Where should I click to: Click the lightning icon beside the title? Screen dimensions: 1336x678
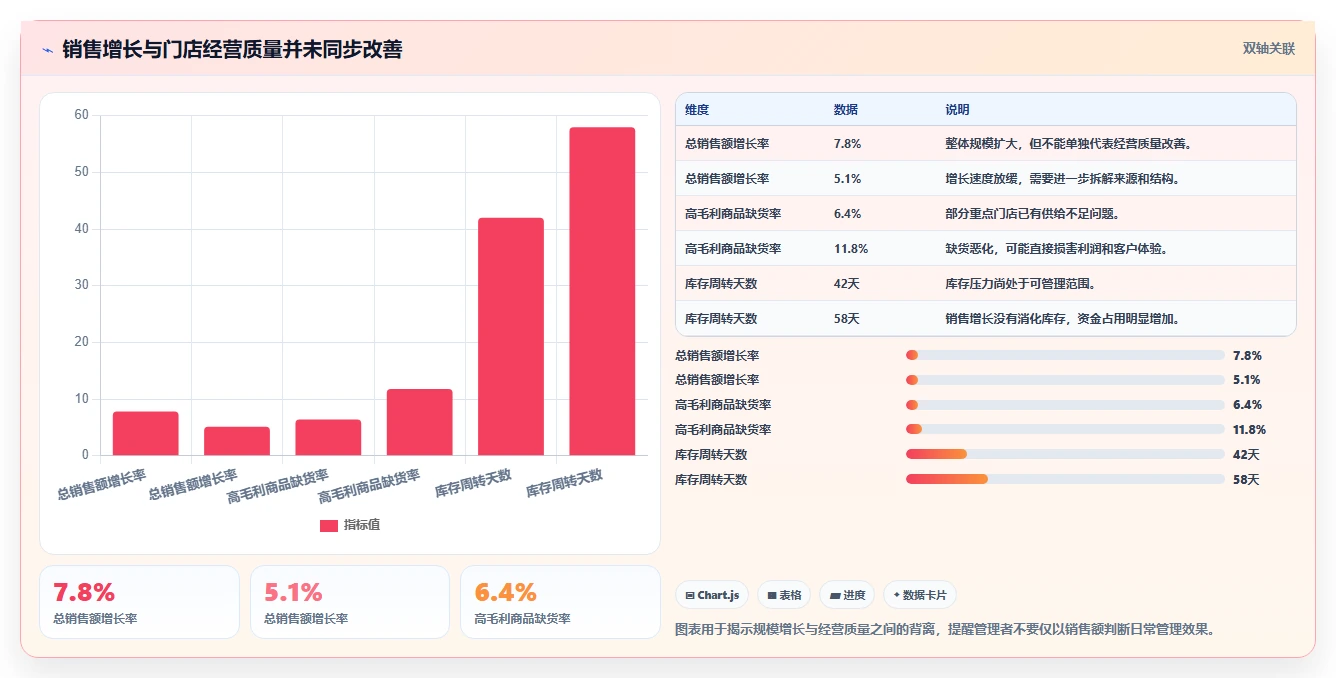click(x=48, y=50)
